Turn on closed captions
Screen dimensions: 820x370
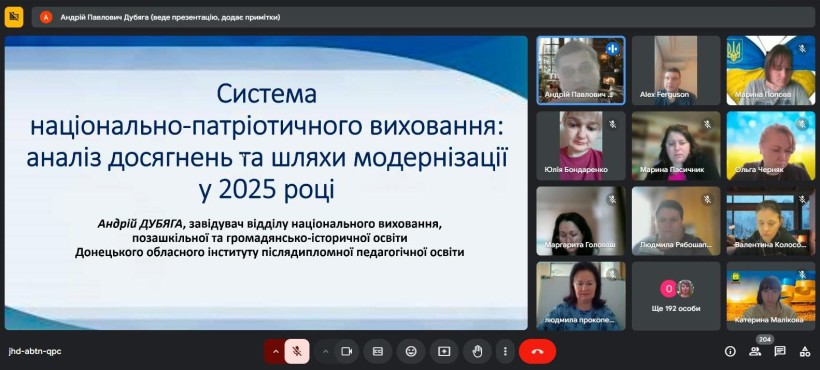(378, 352)
